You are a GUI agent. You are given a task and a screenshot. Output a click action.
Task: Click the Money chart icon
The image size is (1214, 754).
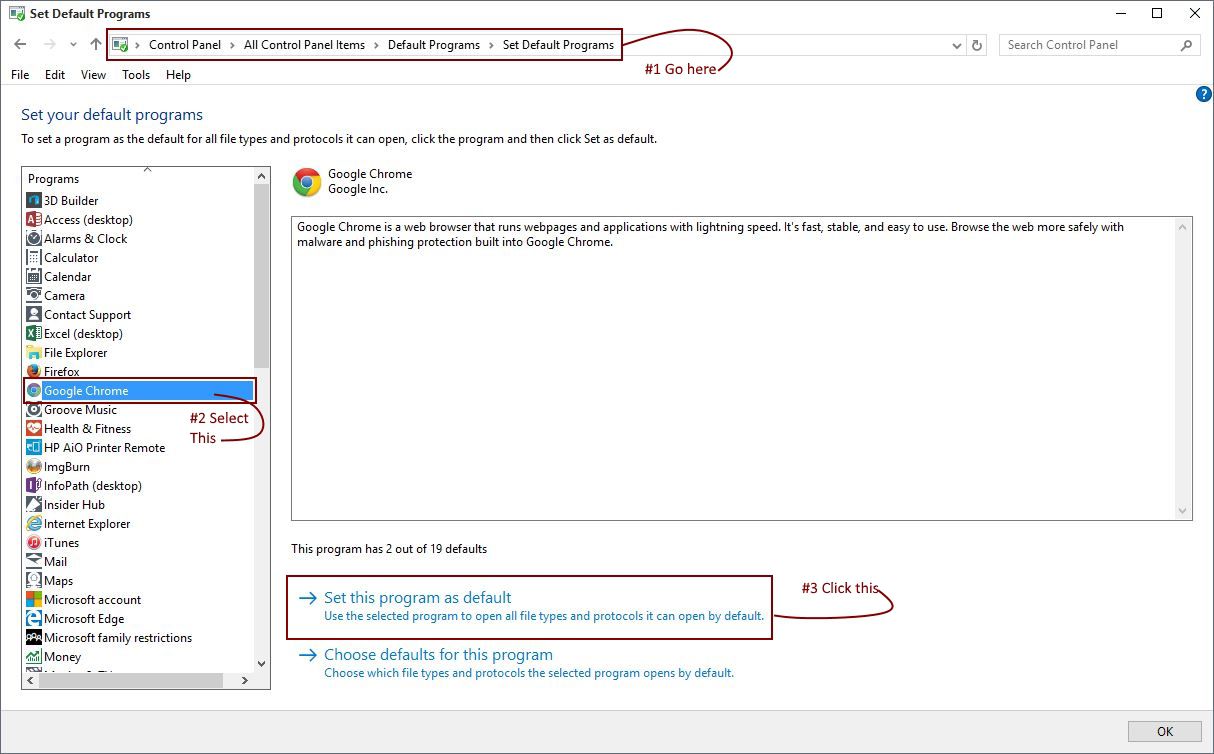point(34,656)
